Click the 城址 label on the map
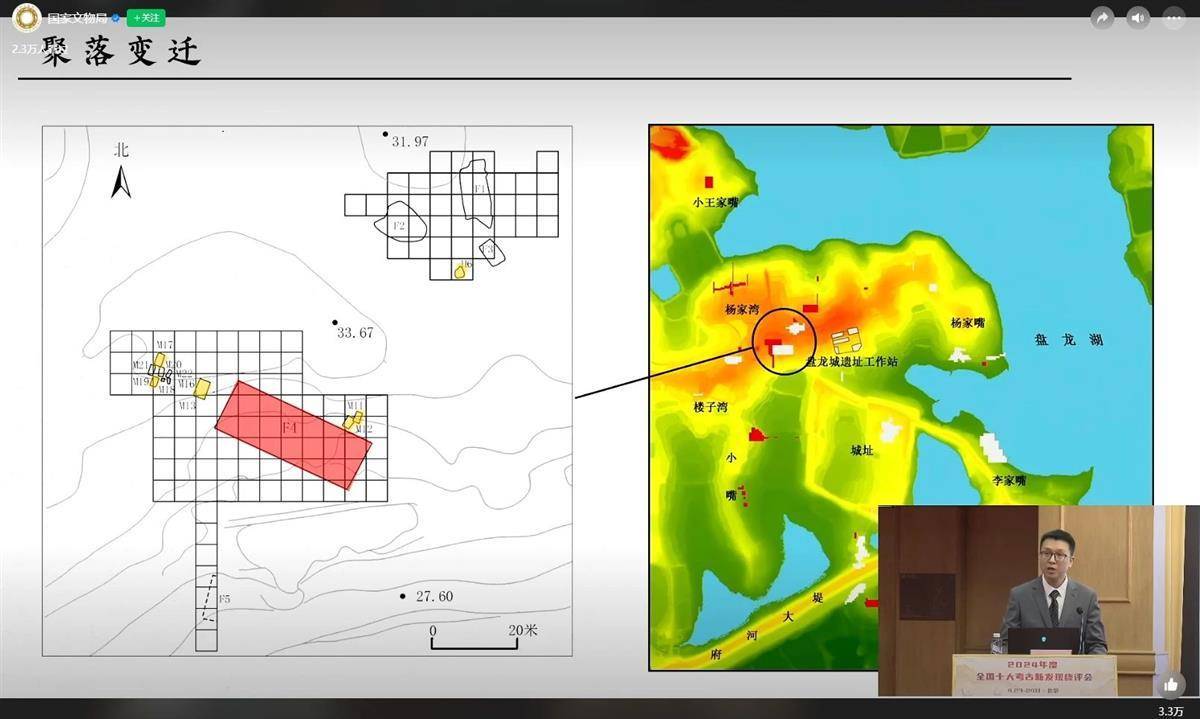 coord(862,451)
